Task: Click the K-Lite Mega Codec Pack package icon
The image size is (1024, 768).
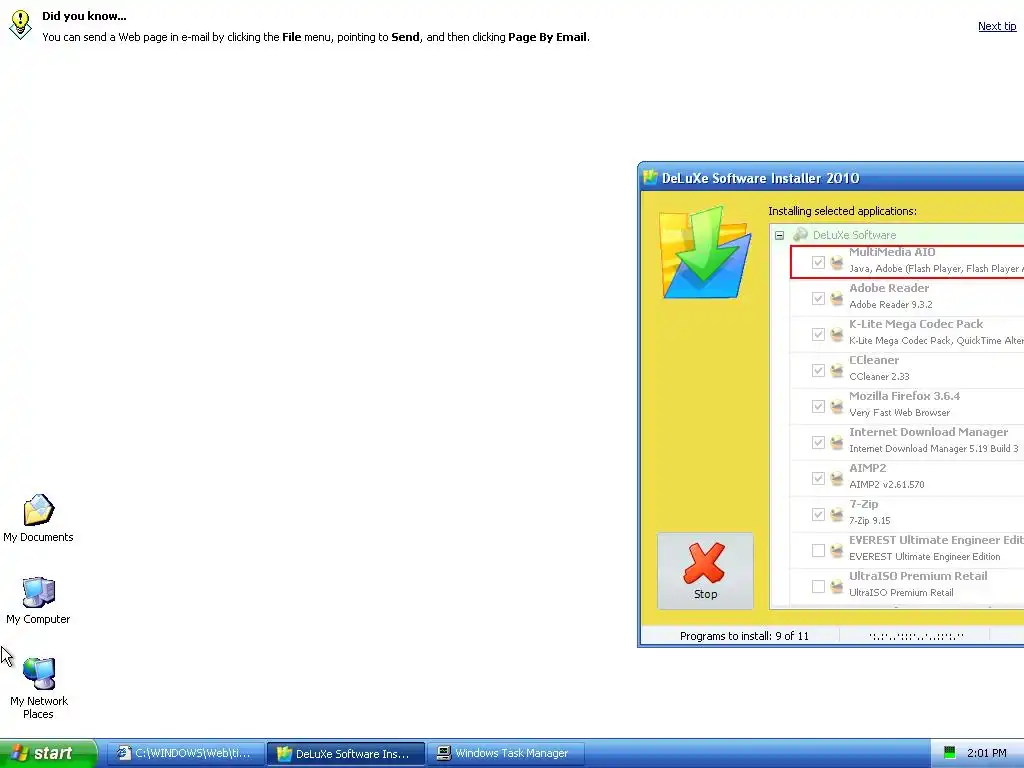Action: (x=837, y=334)
